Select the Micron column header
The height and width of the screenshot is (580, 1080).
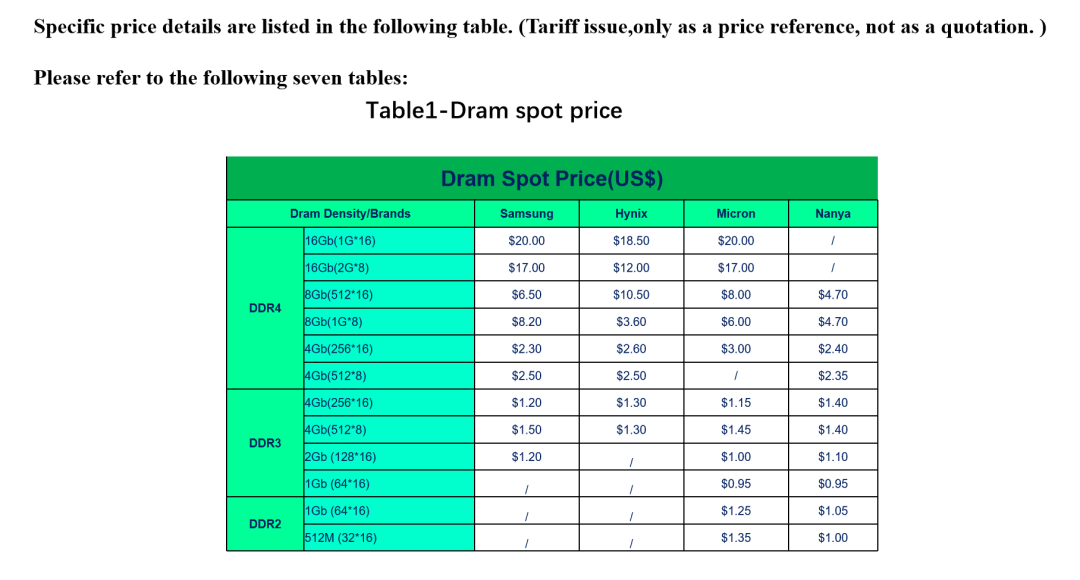[736, 214]
